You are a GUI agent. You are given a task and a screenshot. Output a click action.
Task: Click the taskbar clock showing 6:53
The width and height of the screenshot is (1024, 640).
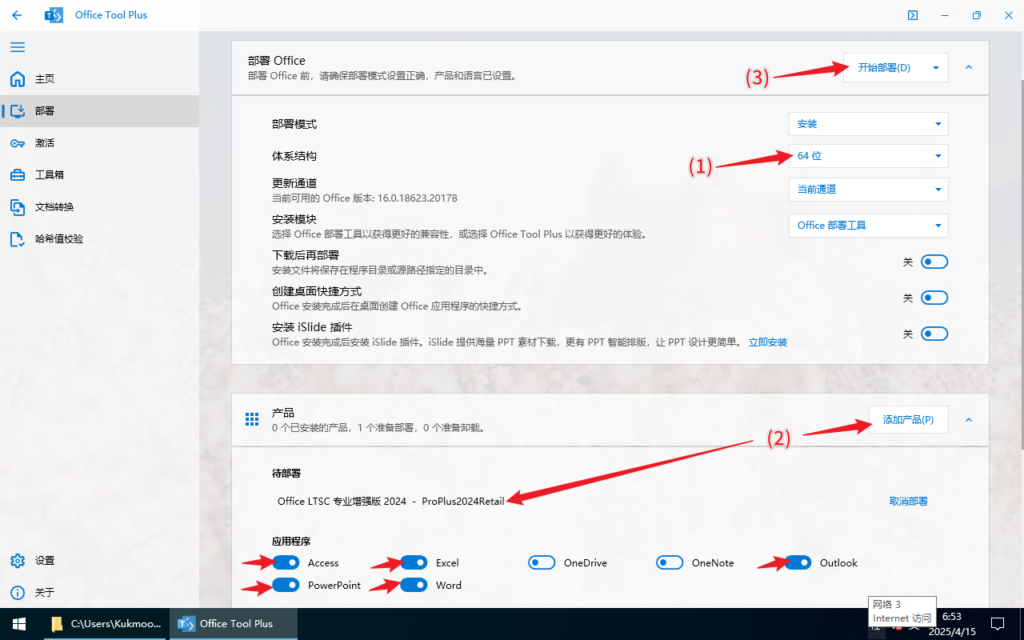point(952,624)
